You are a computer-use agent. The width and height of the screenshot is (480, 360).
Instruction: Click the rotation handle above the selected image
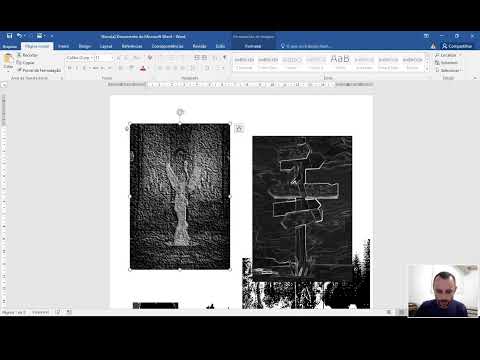click(x=180, y=112)
